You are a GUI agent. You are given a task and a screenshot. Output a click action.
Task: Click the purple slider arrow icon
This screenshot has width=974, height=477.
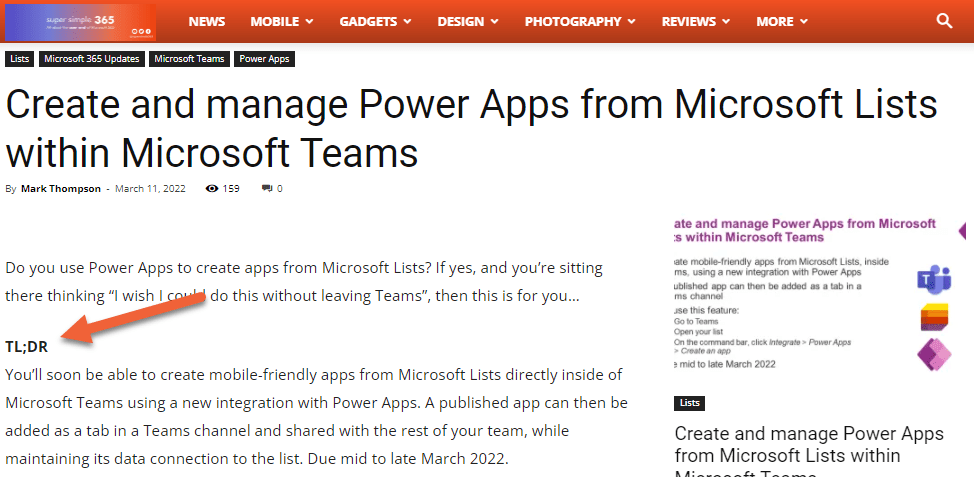963,231
